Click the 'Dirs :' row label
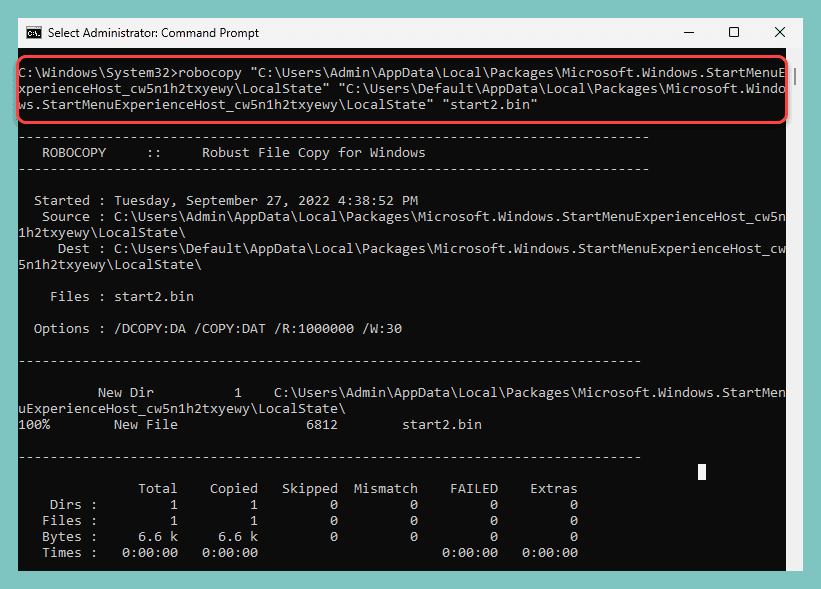This screenshot has width=821, height=589. tap(73, 505)
